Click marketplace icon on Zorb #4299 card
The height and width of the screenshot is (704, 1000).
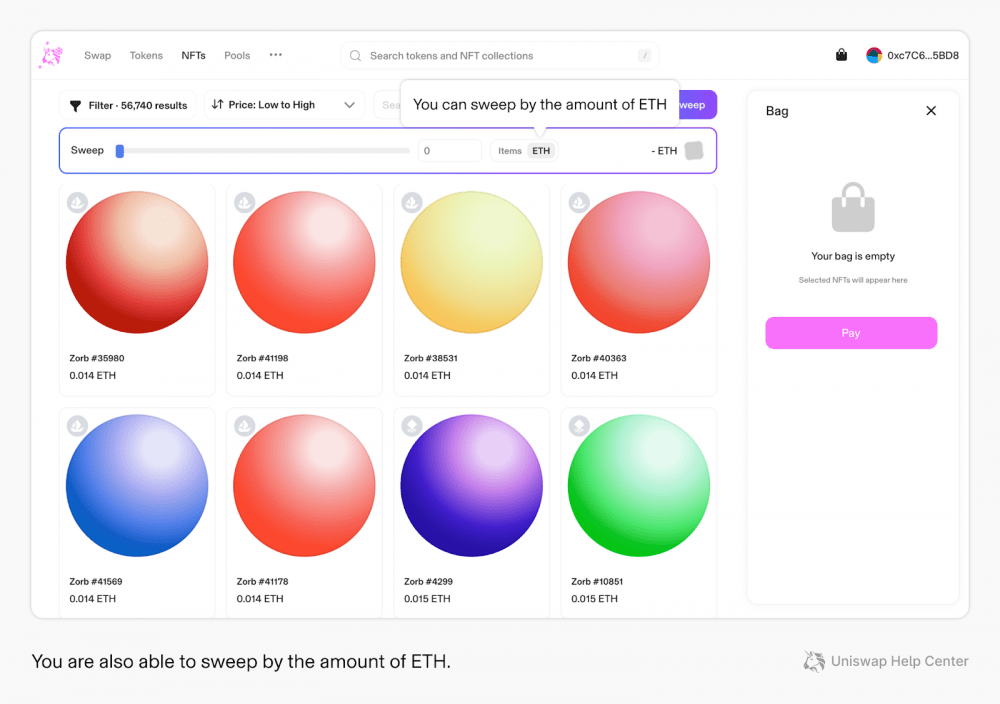(412, 425)
